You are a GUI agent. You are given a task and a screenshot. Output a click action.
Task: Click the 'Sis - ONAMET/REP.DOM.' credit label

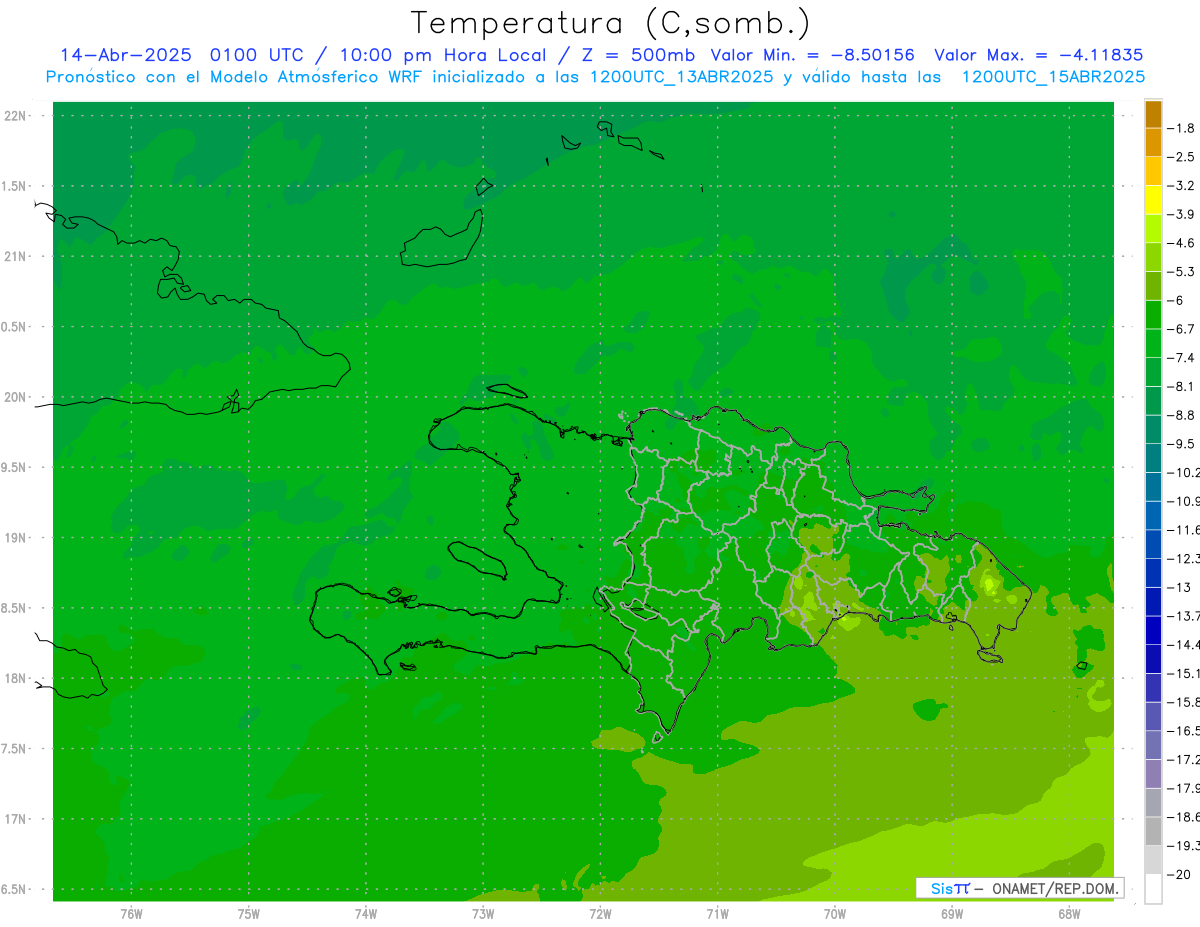(1019, 888)
